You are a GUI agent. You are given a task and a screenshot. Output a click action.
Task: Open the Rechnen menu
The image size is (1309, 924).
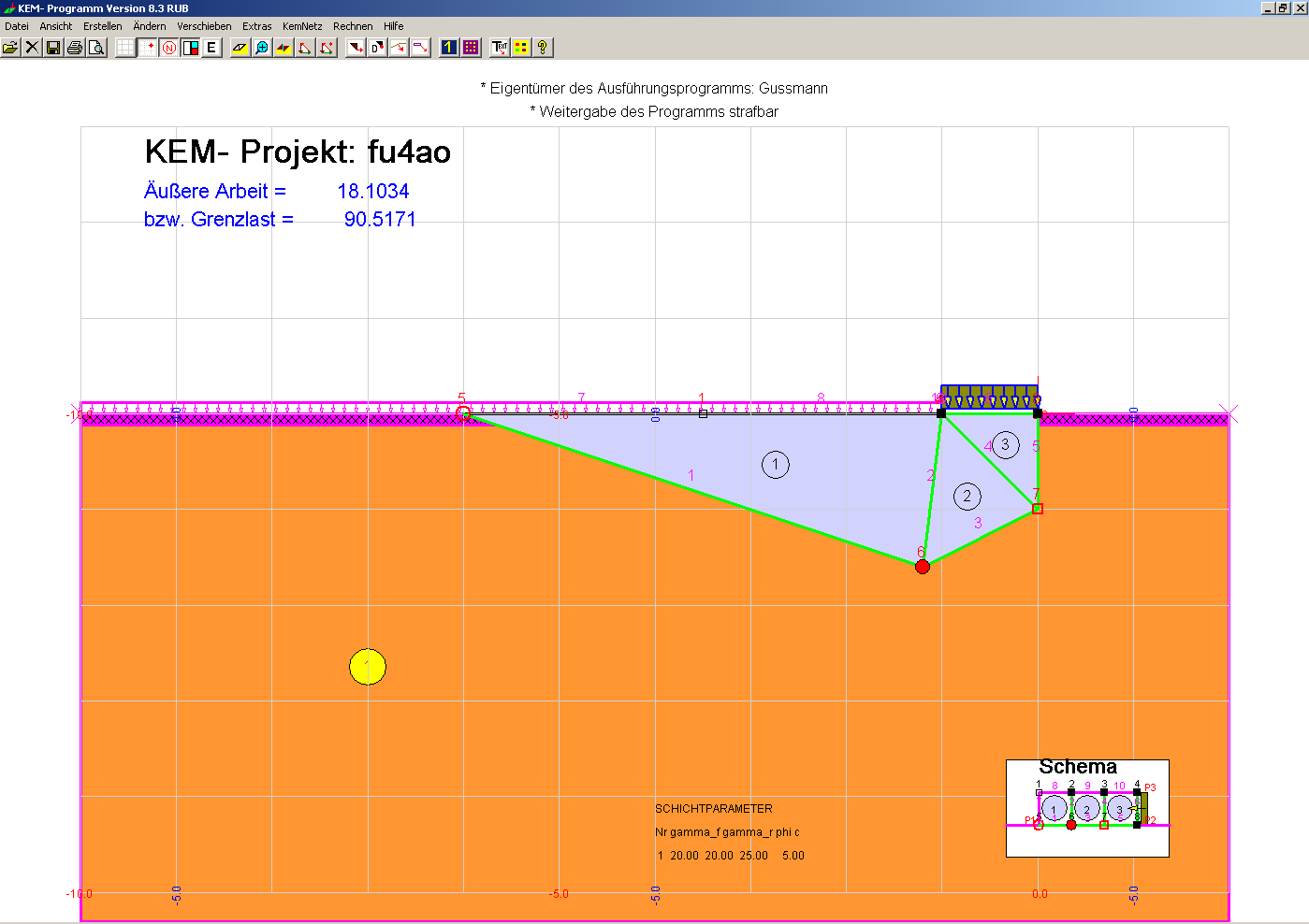click(x=353, y=26)
